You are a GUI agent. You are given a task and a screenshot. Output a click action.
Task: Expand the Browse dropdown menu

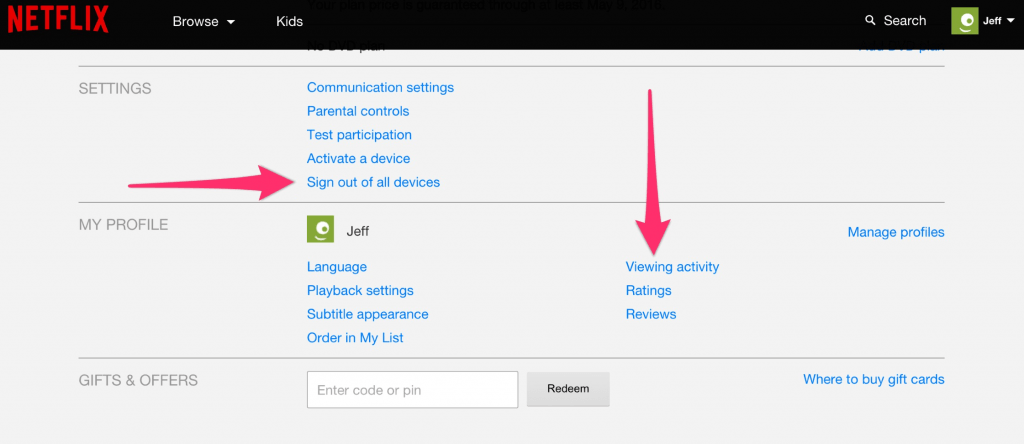pos(204,22)
